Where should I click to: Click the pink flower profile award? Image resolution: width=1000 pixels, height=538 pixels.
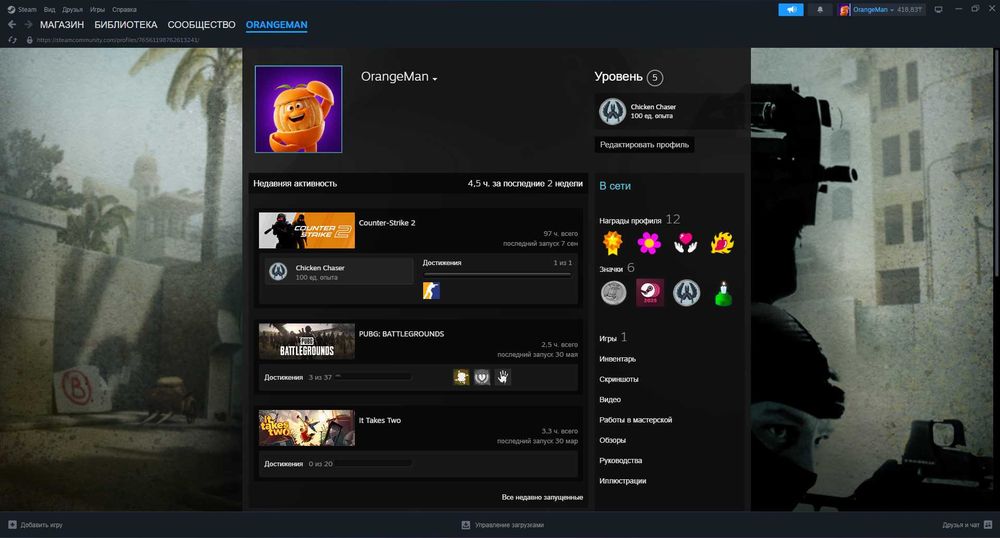[649, 243]
